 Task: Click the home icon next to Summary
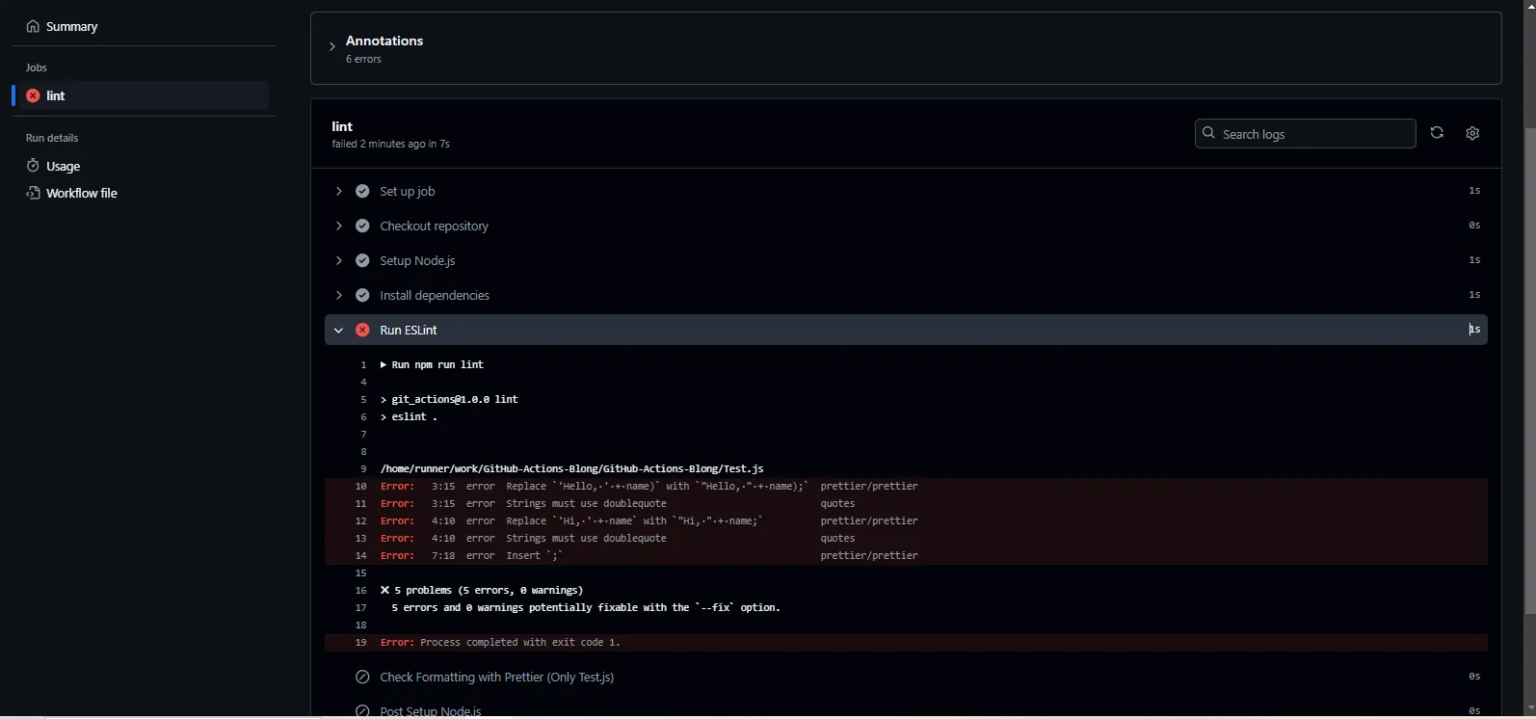click(31, 25)
